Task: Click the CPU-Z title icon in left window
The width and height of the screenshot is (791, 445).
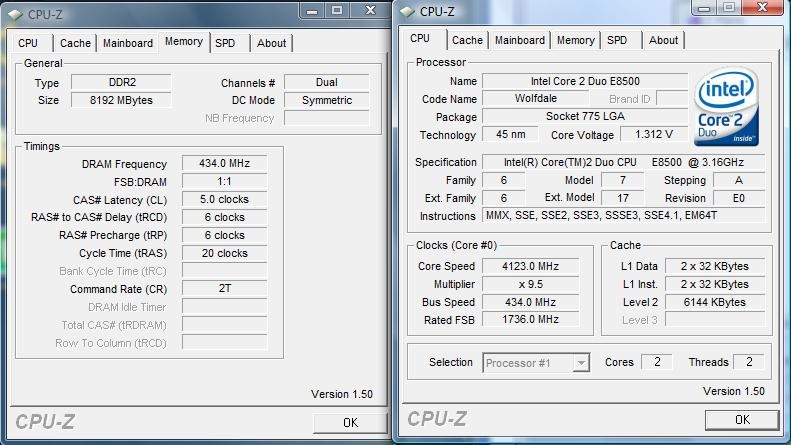Action: pos(15,15)
